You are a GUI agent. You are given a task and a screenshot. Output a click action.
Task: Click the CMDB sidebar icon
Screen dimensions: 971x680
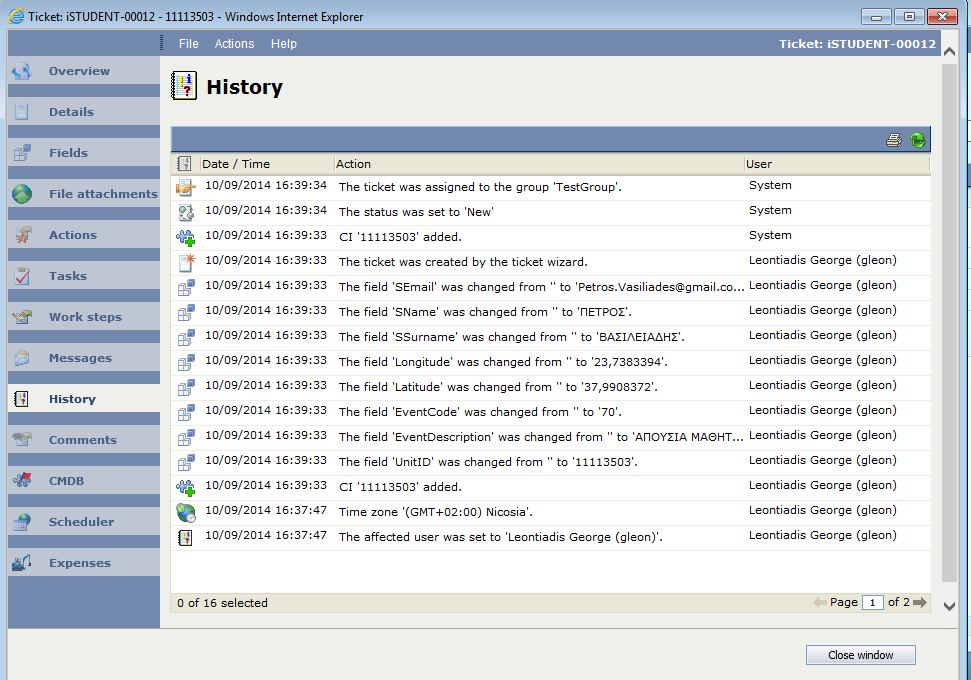coord(22,481)
